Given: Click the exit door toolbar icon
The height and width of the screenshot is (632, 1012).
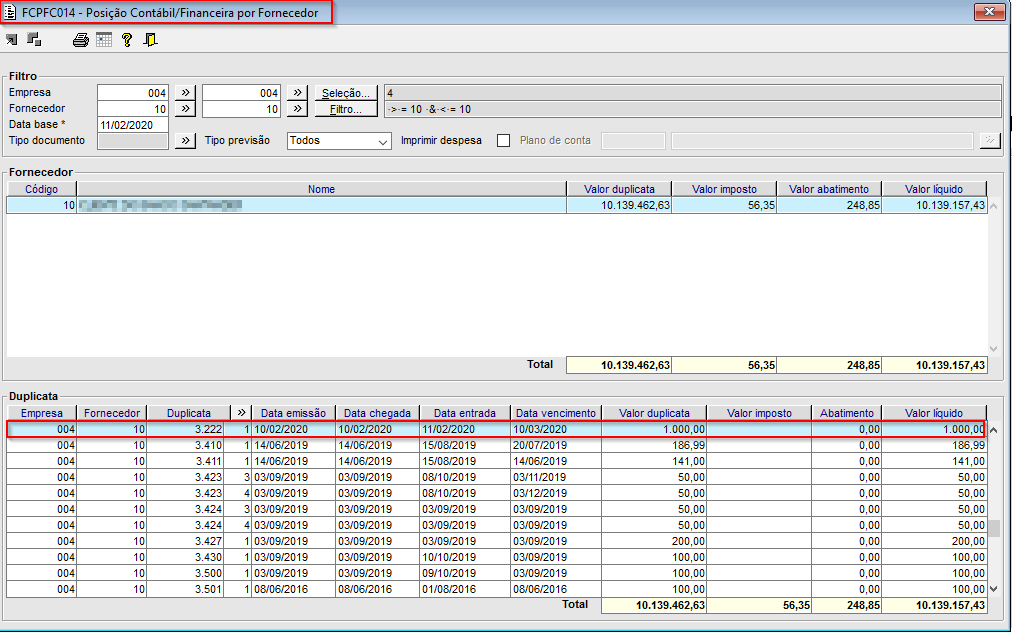Looking at the screenshot, I should point(150,40).
